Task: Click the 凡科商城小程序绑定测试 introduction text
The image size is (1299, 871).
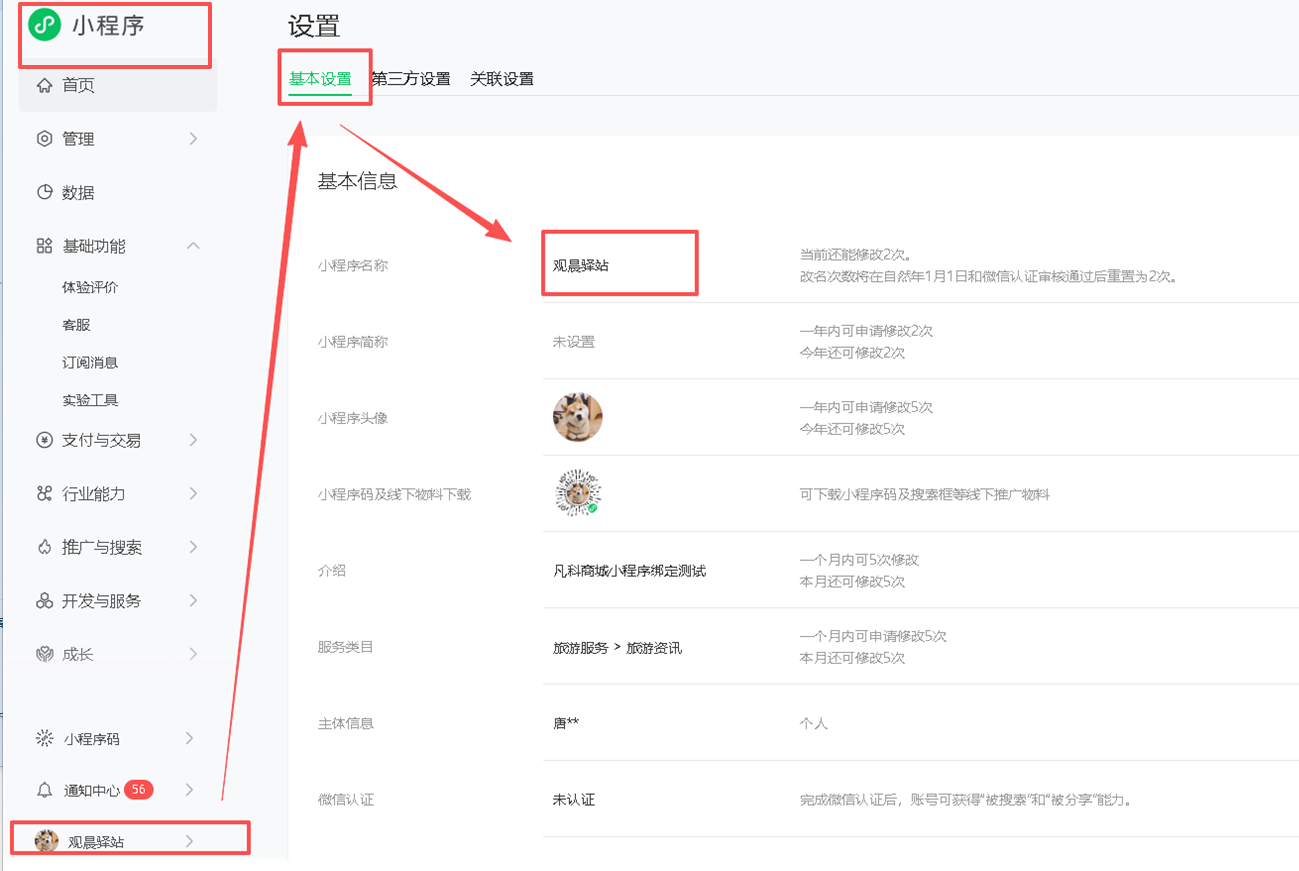Action: click(630, 570)
